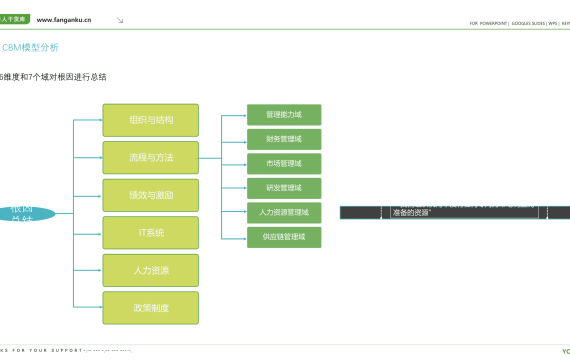Click the 供应链管理域 box
This screenshot has height=360, width=570.
[x=284, y=237]
